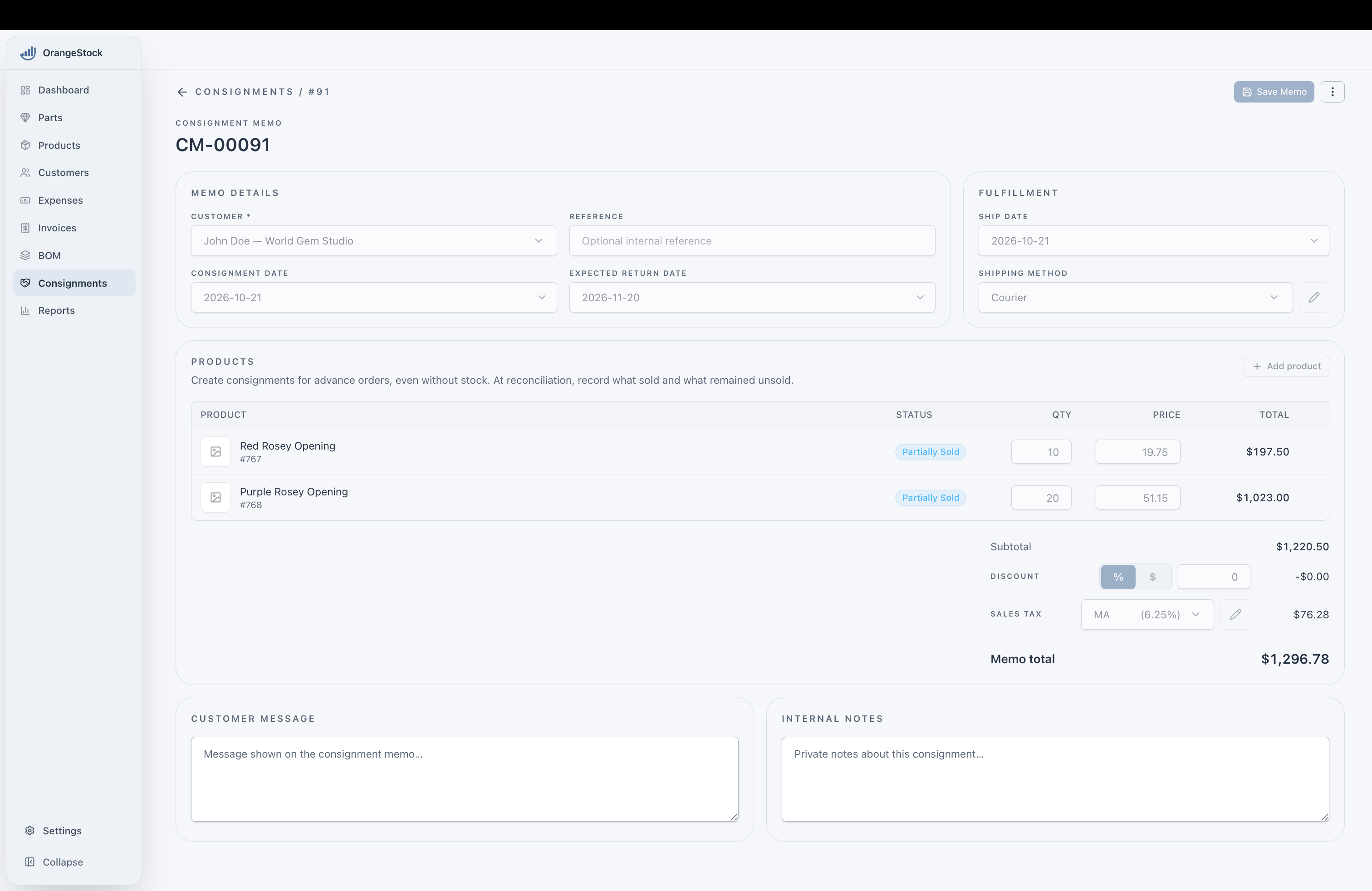The image size is (1372, 891).
Task: Click the Parts gem icon in sidebar
Action: [25, 117]
